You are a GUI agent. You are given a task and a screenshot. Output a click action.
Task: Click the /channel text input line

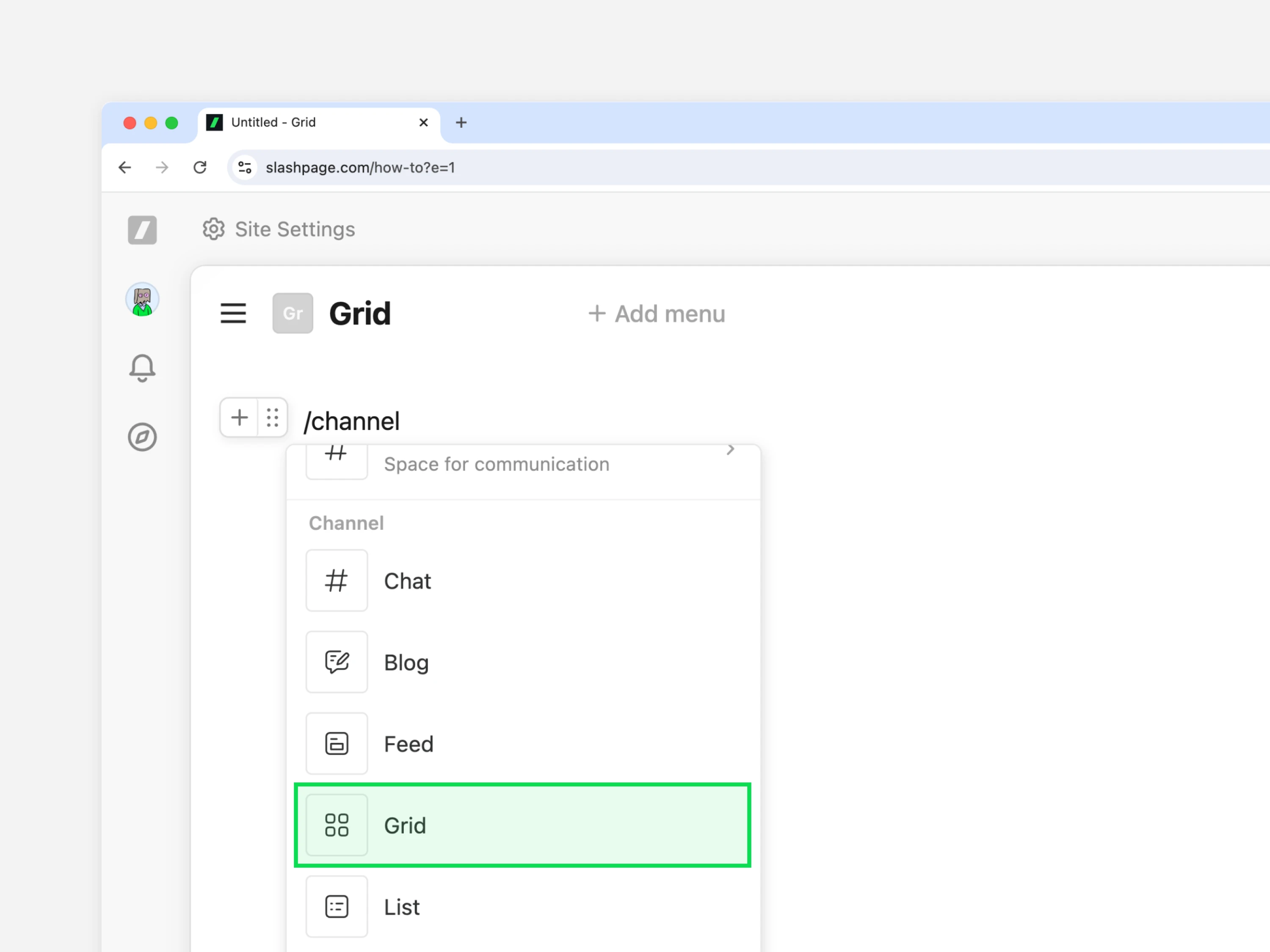[x=351, y=421]
